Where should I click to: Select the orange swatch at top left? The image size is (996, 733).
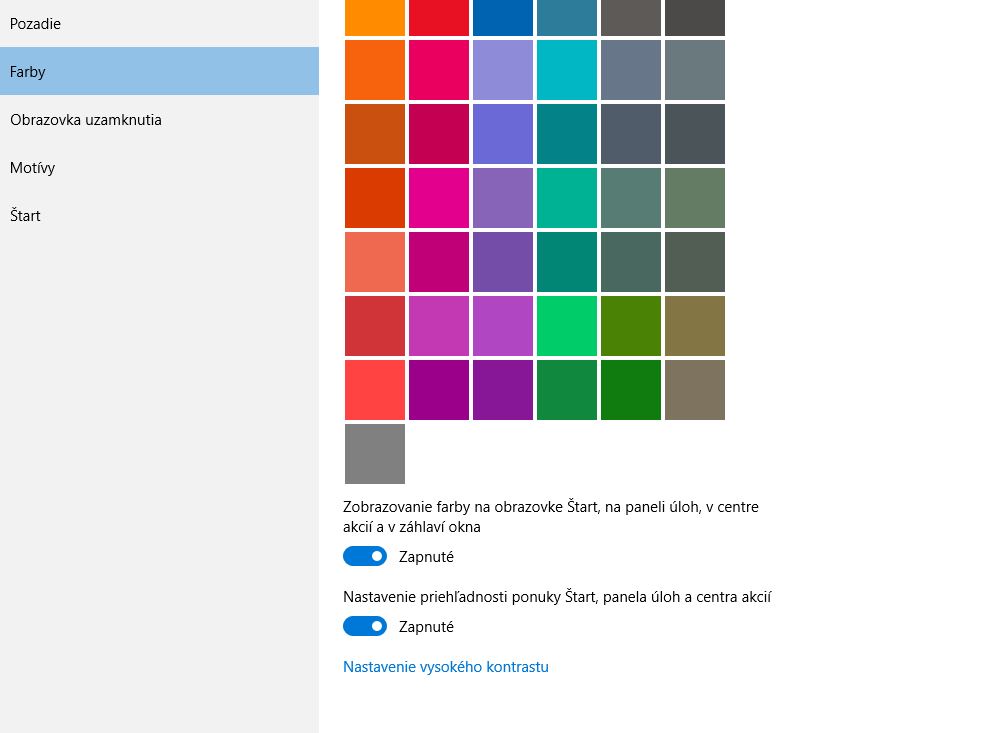[x=375, y=18]
